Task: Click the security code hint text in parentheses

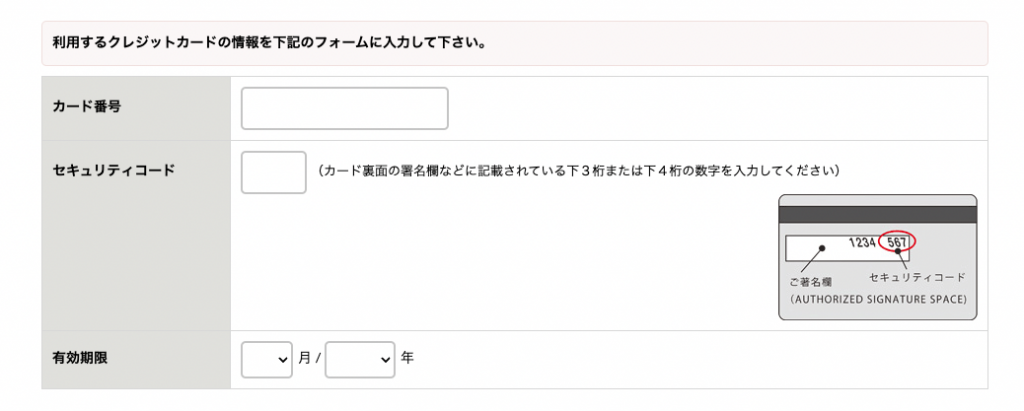Action: 577,171
